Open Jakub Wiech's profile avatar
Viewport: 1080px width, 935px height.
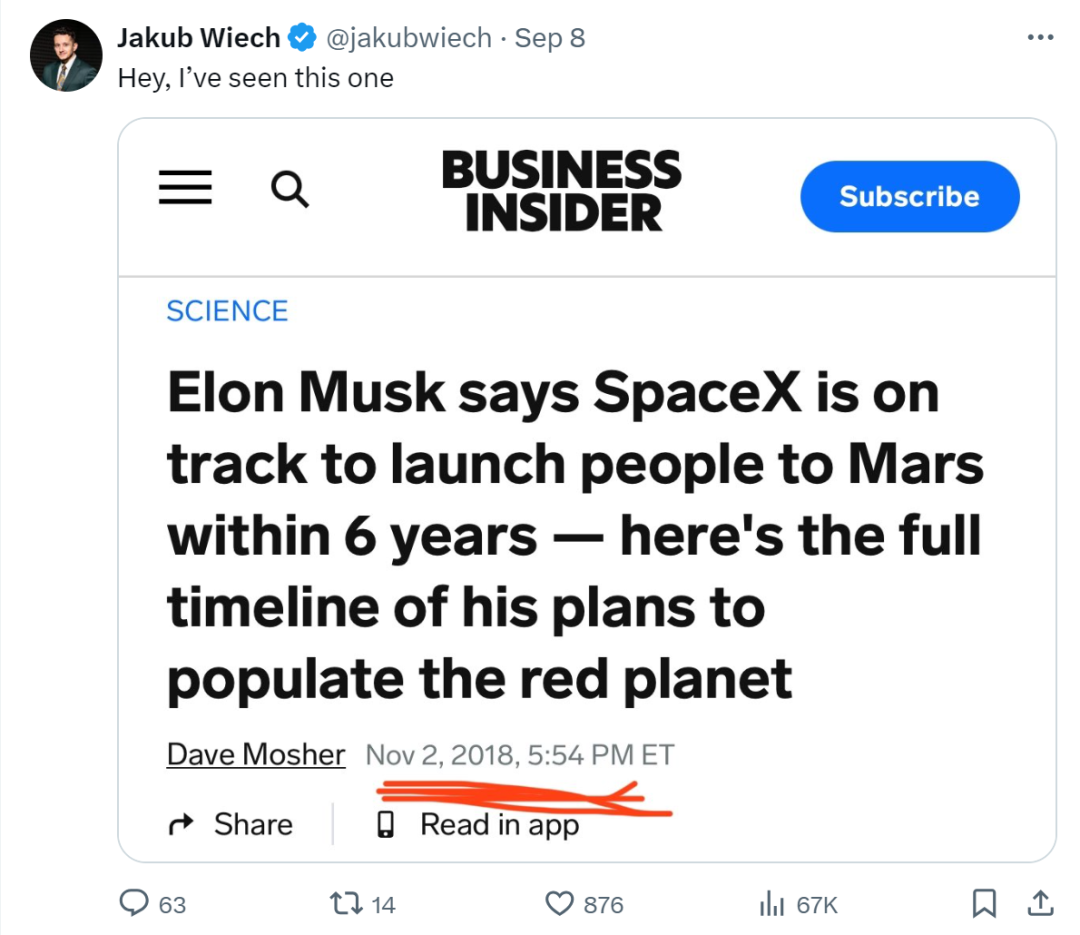click(65, 55)
